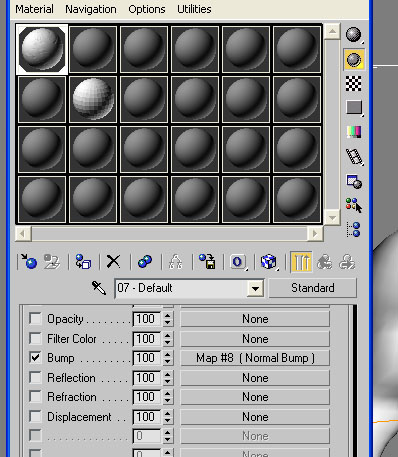Viewport: 398px width, 457px height.
Task: Enable the Displacement map checkbox
Action: [35, 416]
